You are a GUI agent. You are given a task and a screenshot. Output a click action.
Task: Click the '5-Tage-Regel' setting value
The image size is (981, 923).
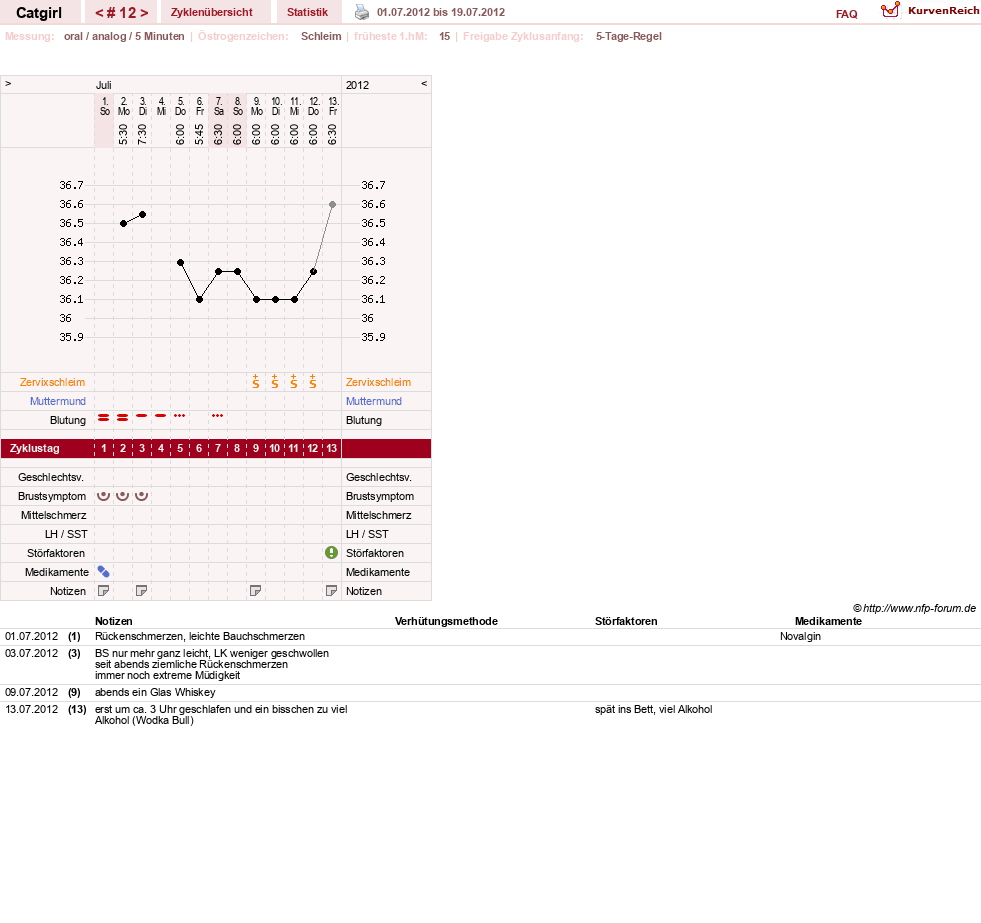(628, 36)
